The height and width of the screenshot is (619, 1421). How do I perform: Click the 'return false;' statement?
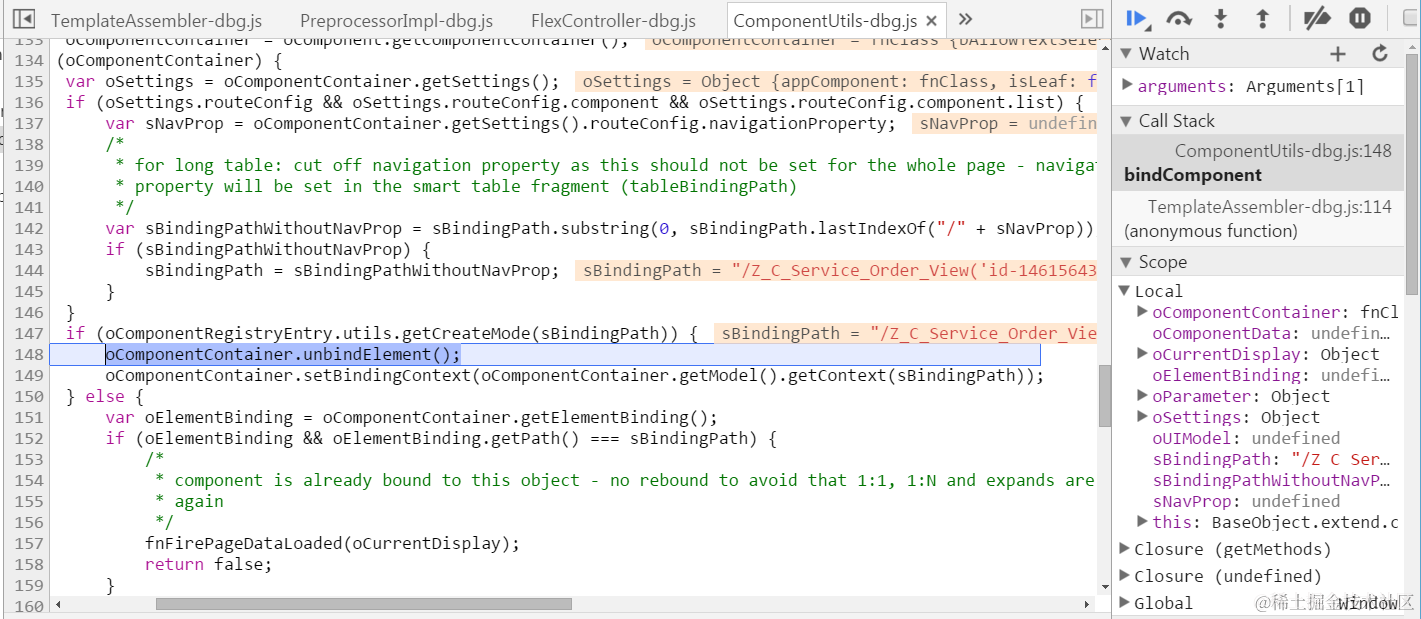coord(208,564)
